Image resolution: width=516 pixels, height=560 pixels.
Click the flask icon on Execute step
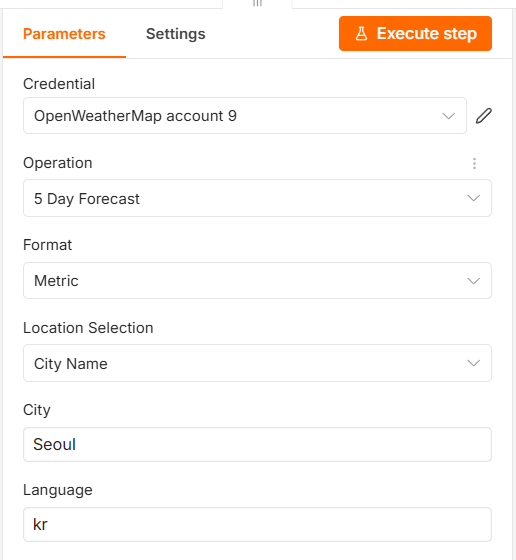click(361, 34)
